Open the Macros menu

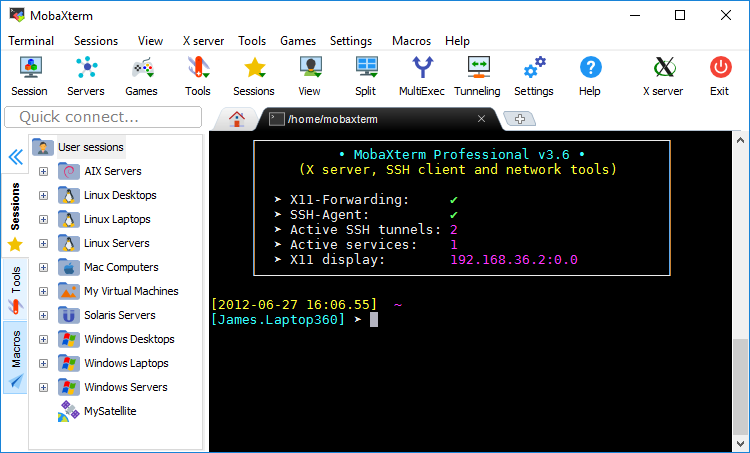[411, 41]
